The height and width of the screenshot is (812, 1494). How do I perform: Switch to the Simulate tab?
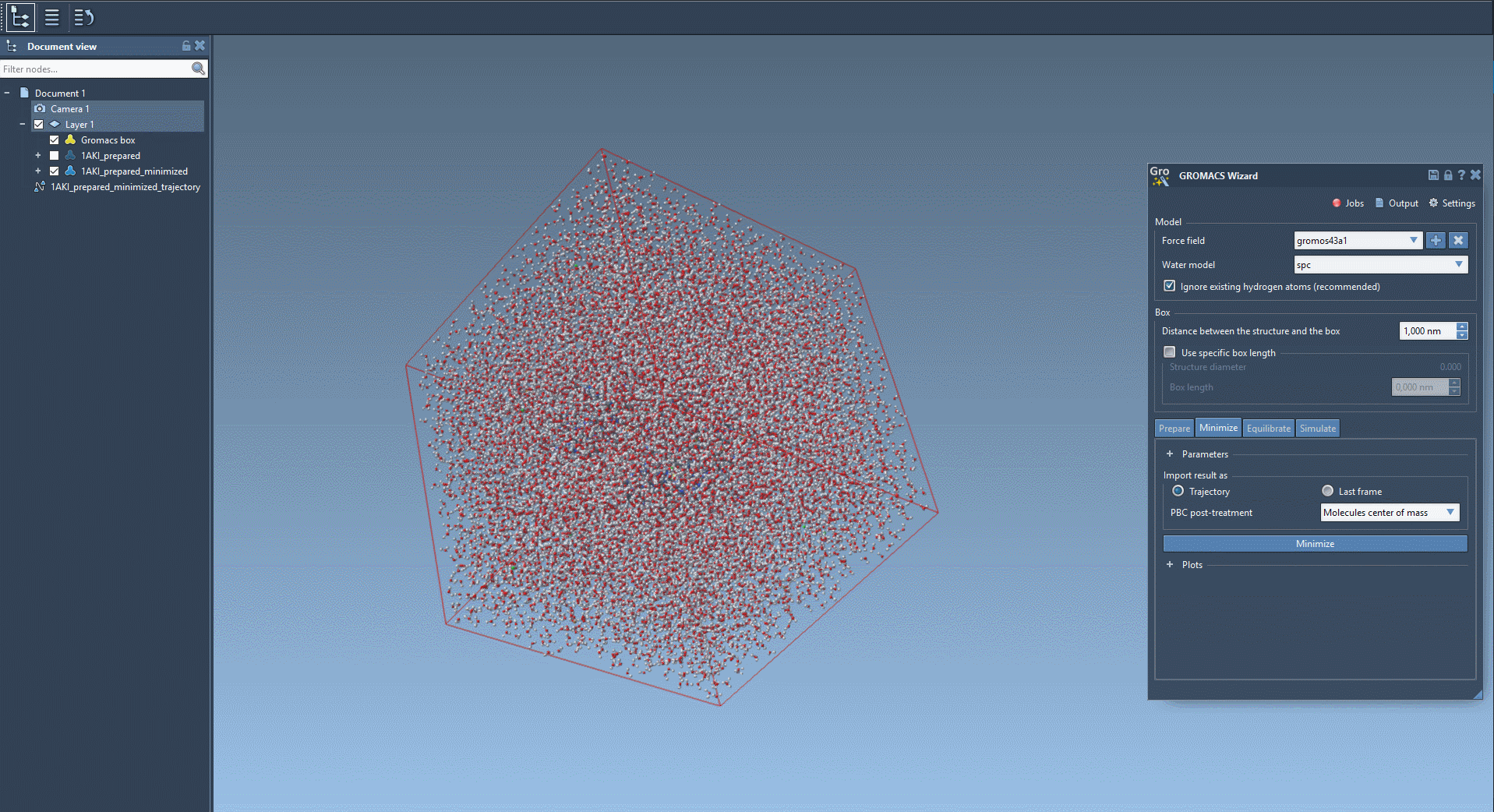(1317, 429)
